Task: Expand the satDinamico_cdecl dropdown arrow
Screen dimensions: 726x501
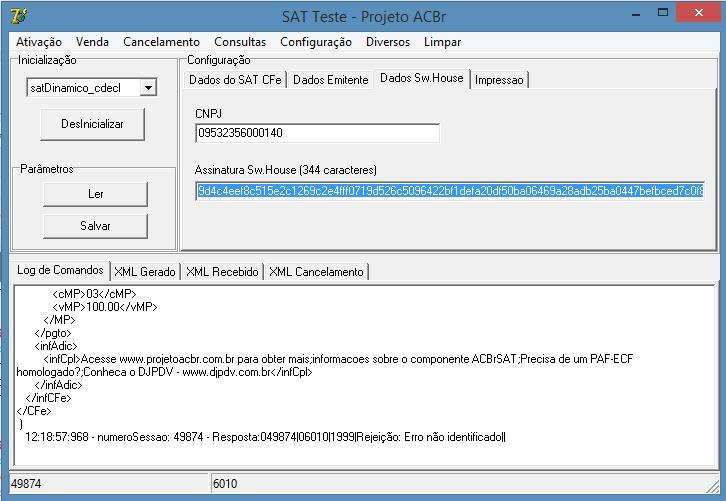Action: (148, 88)
